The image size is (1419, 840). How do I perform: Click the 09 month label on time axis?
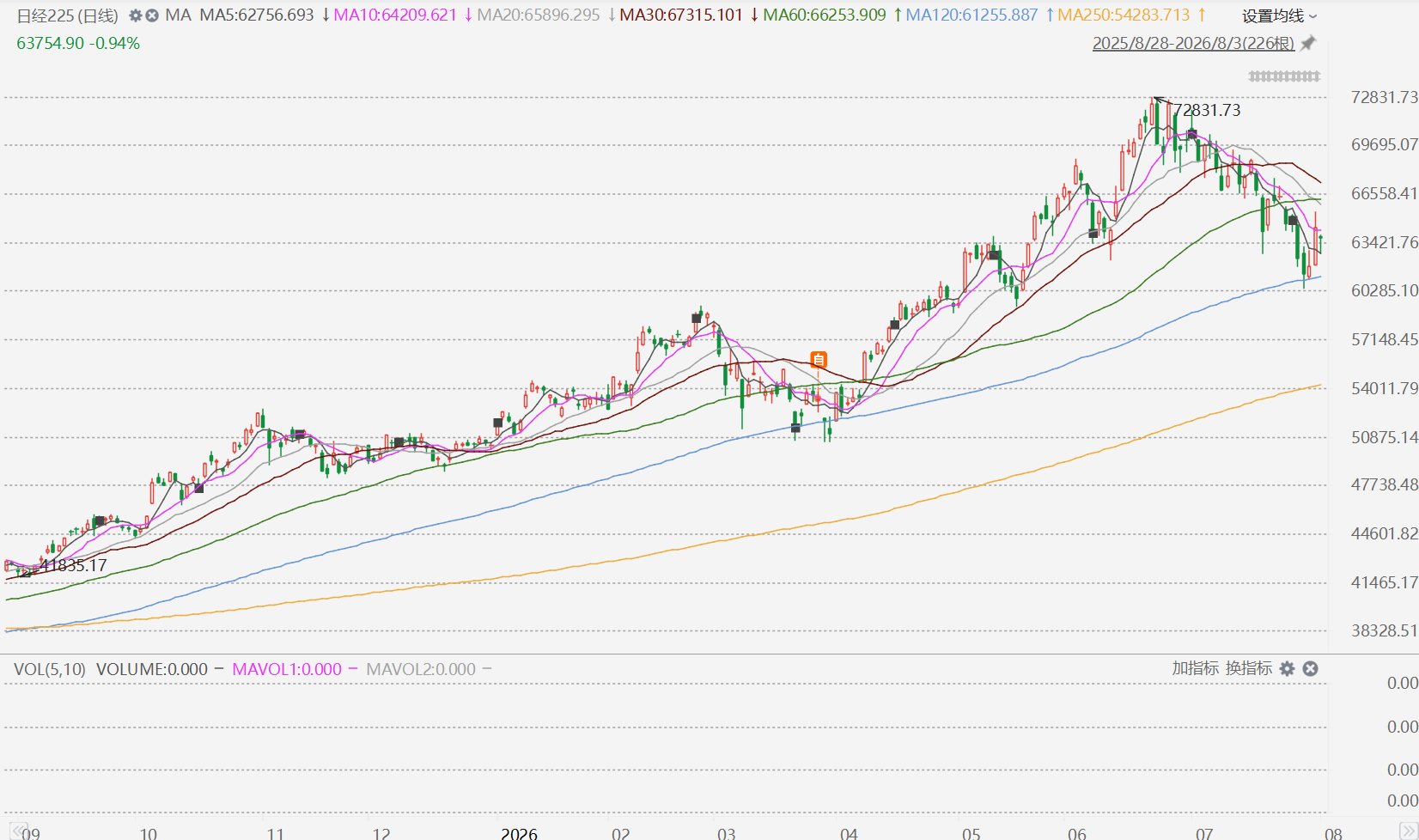[30, 833]
